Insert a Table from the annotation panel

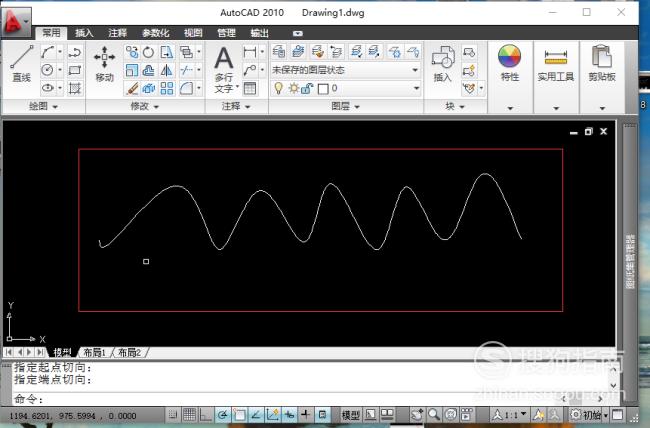[250, 88]
